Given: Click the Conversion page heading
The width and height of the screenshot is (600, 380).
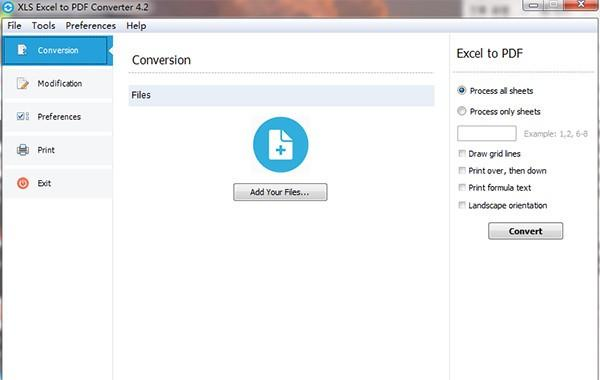Looking at the screenshot, I should click(x=161, y=60).
